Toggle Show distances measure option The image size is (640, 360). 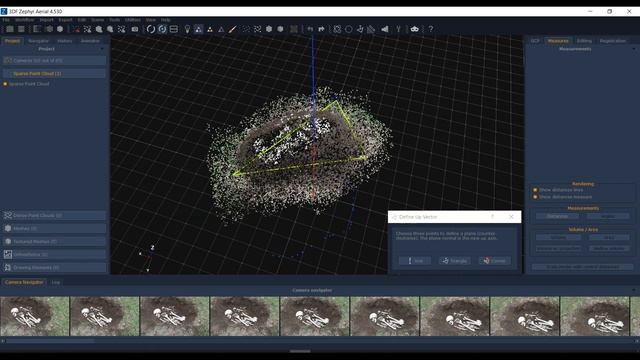535,197
